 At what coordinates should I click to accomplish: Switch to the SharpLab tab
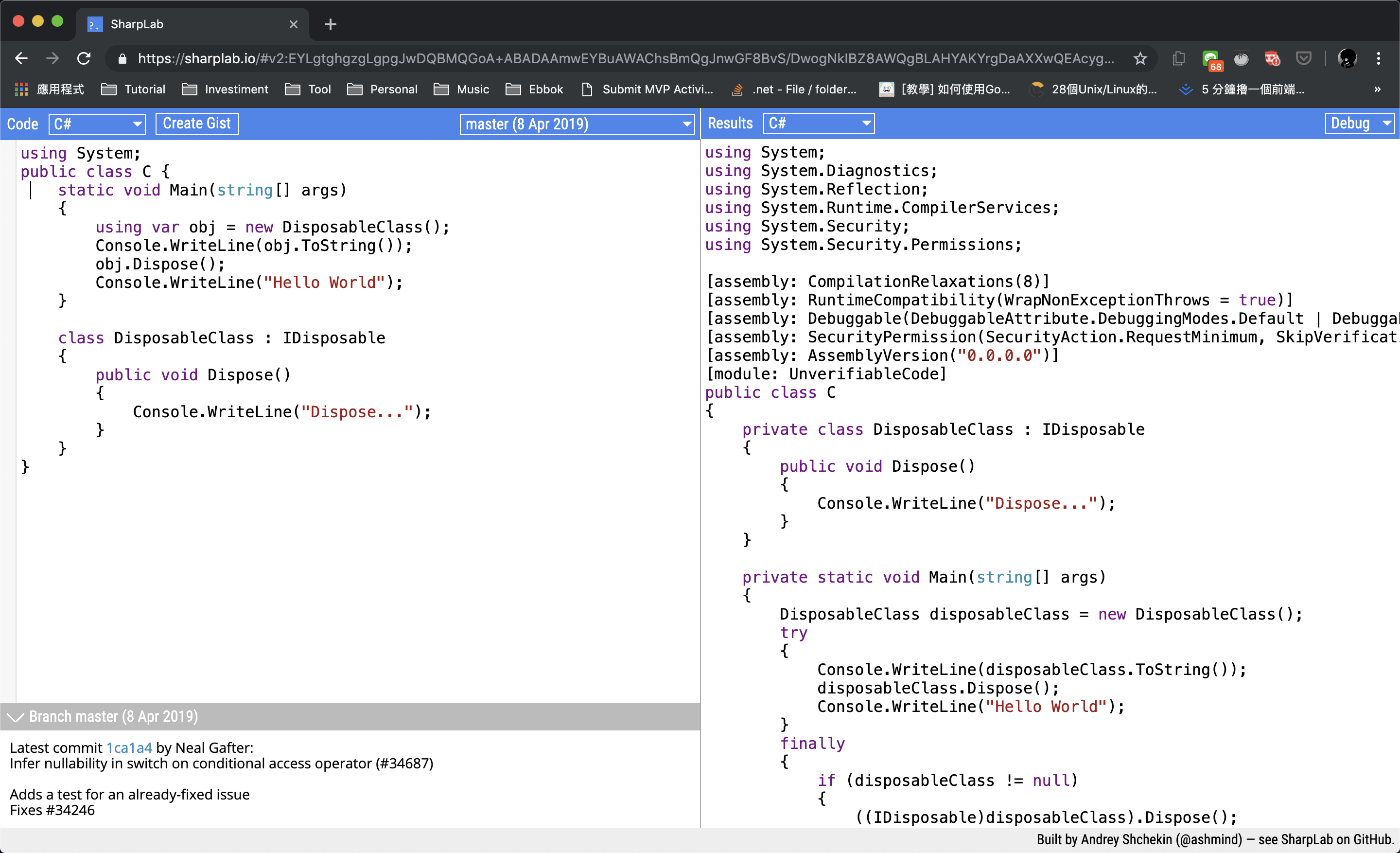[192, 24]
